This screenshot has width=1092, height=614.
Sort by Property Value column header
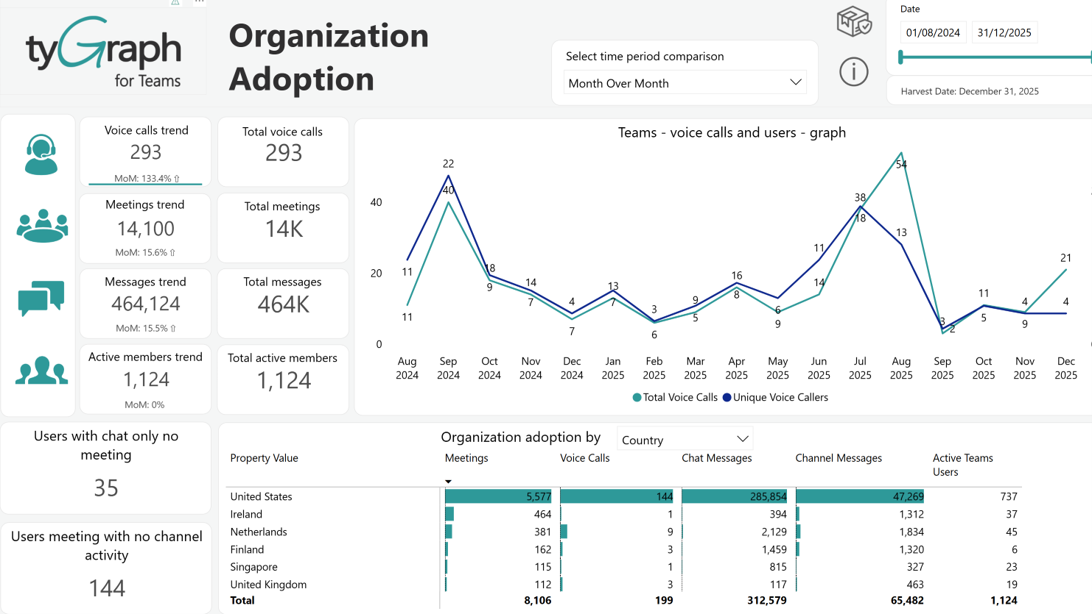(264, 458)
